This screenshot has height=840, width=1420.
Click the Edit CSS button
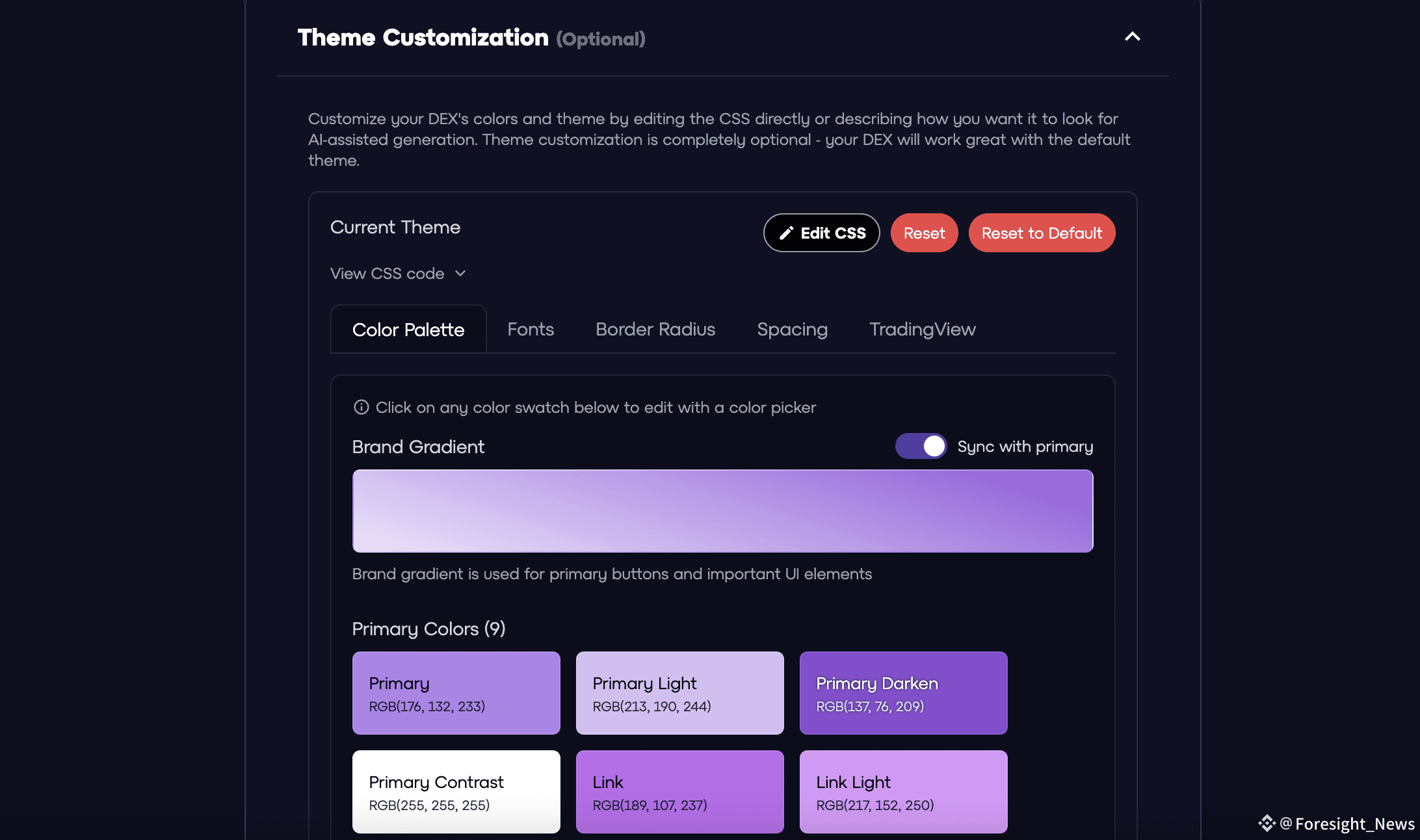click(821, 233)
